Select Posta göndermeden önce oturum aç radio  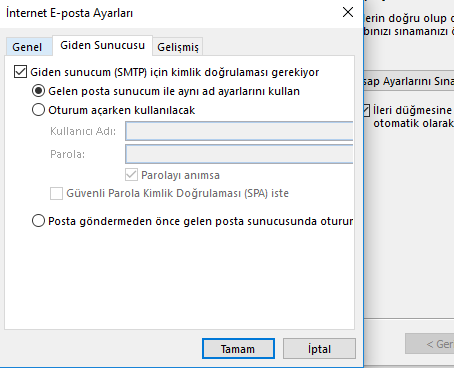coord(38,221)
